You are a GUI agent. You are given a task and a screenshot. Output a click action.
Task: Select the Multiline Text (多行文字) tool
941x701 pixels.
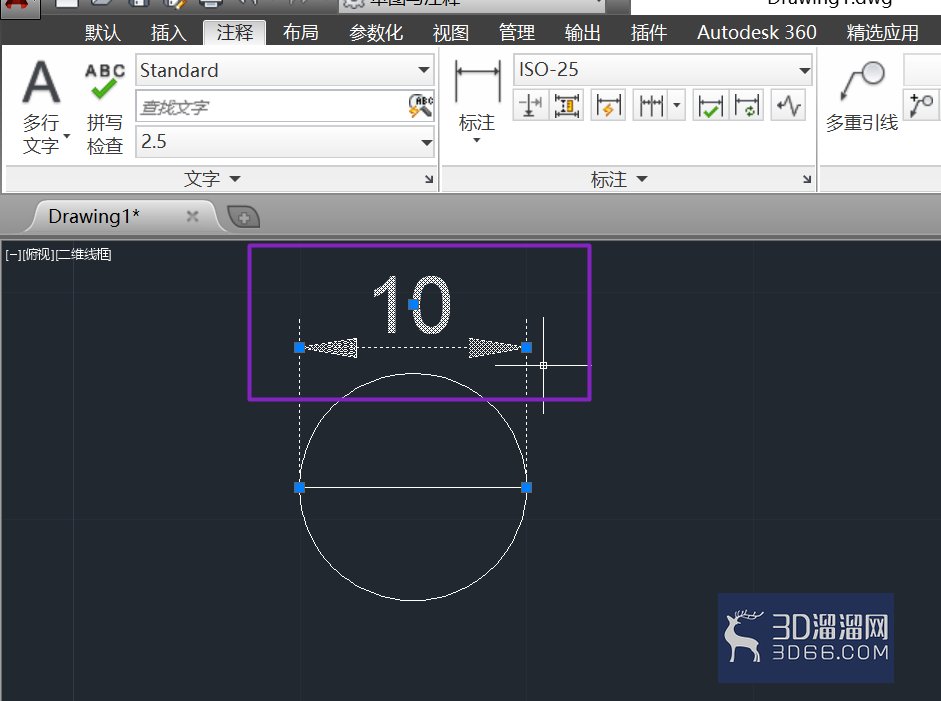click(x=41, y=106)
